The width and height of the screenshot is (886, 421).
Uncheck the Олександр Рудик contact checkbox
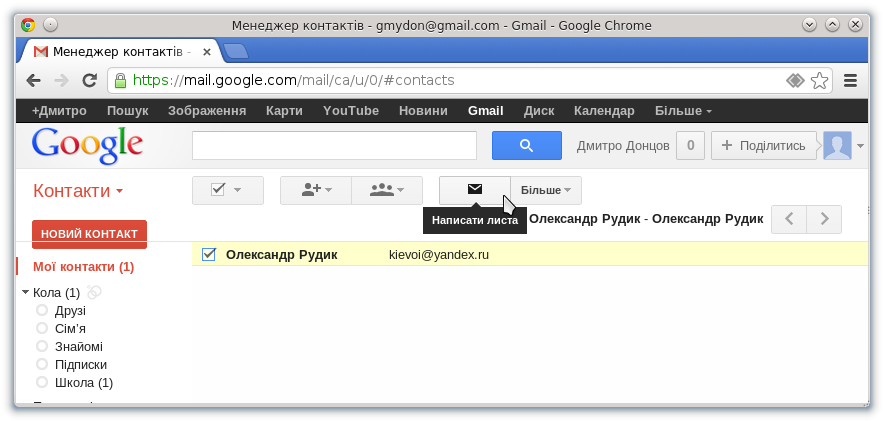(x=209, y=255)
